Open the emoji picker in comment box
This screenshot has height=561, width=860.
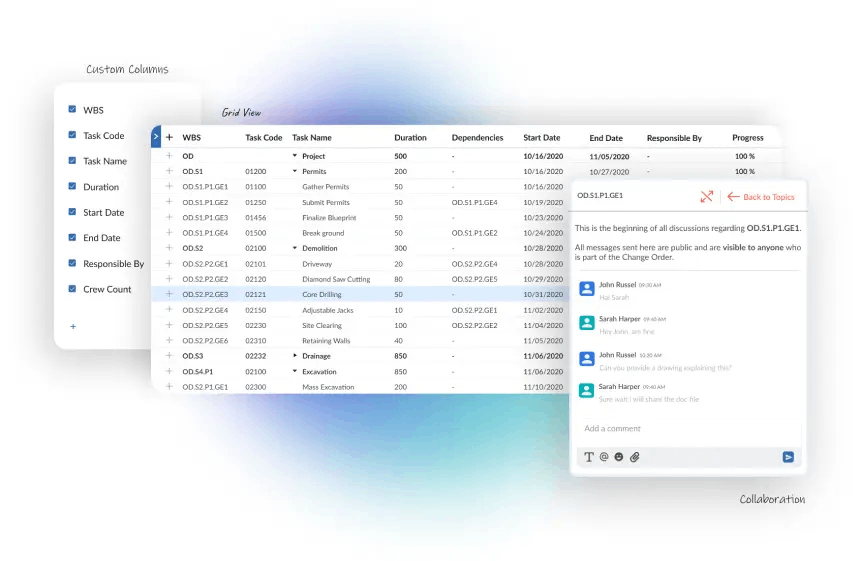pos(619,457)
